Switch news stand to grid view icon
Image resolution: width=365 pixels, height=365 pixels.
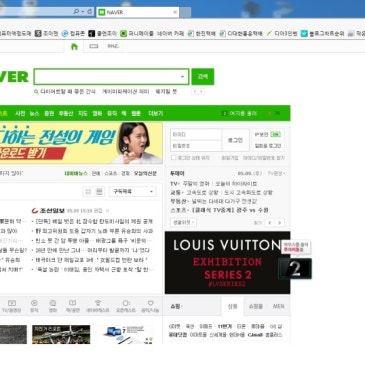point(88,192)
